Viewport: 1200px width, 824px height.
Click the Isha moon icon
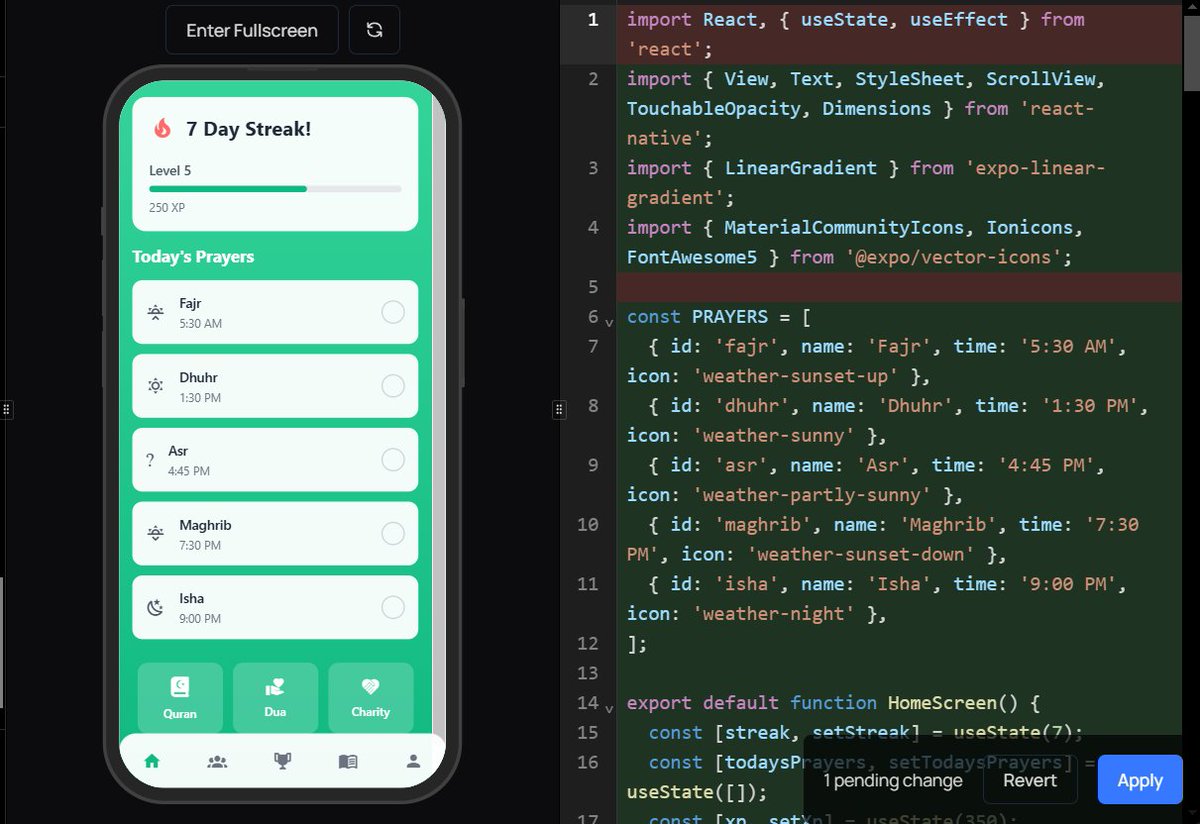pos(155,607)
